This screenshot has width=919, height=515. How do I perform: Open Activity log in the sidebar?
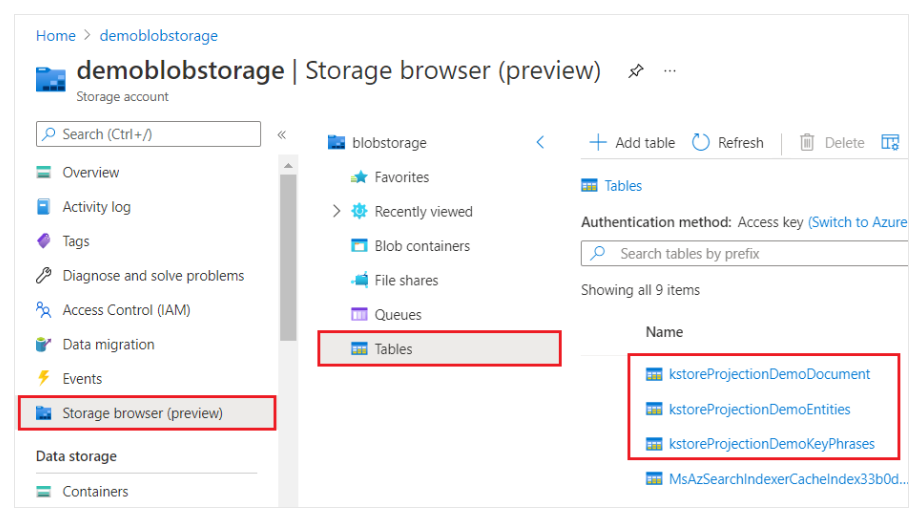tap(97, 207)
